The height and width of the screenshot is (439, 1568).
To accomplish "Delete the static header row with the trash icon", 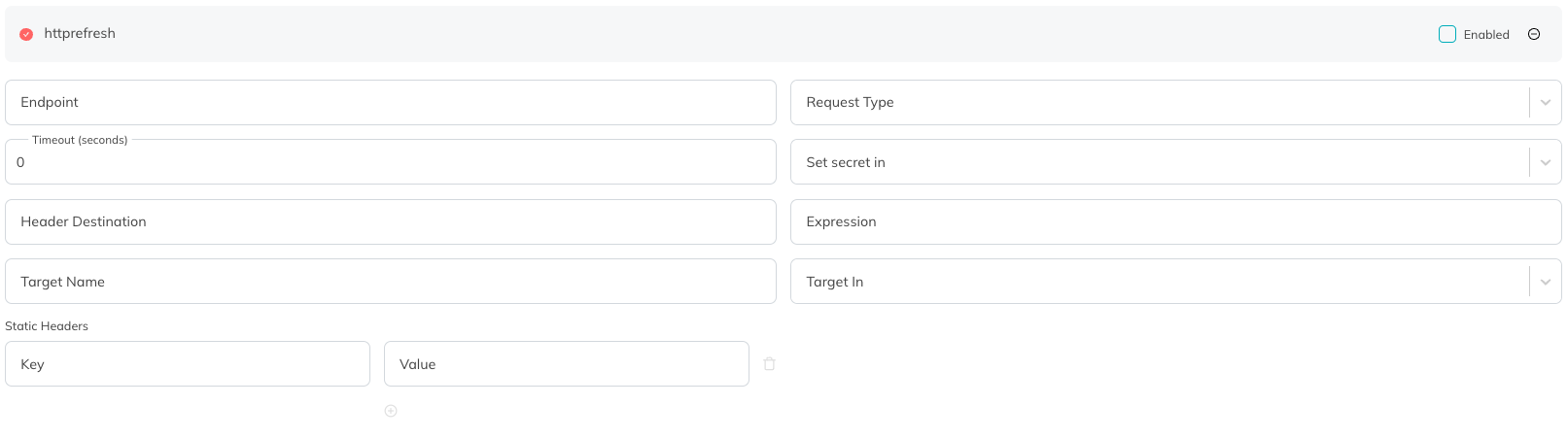I will click(770, 363).
